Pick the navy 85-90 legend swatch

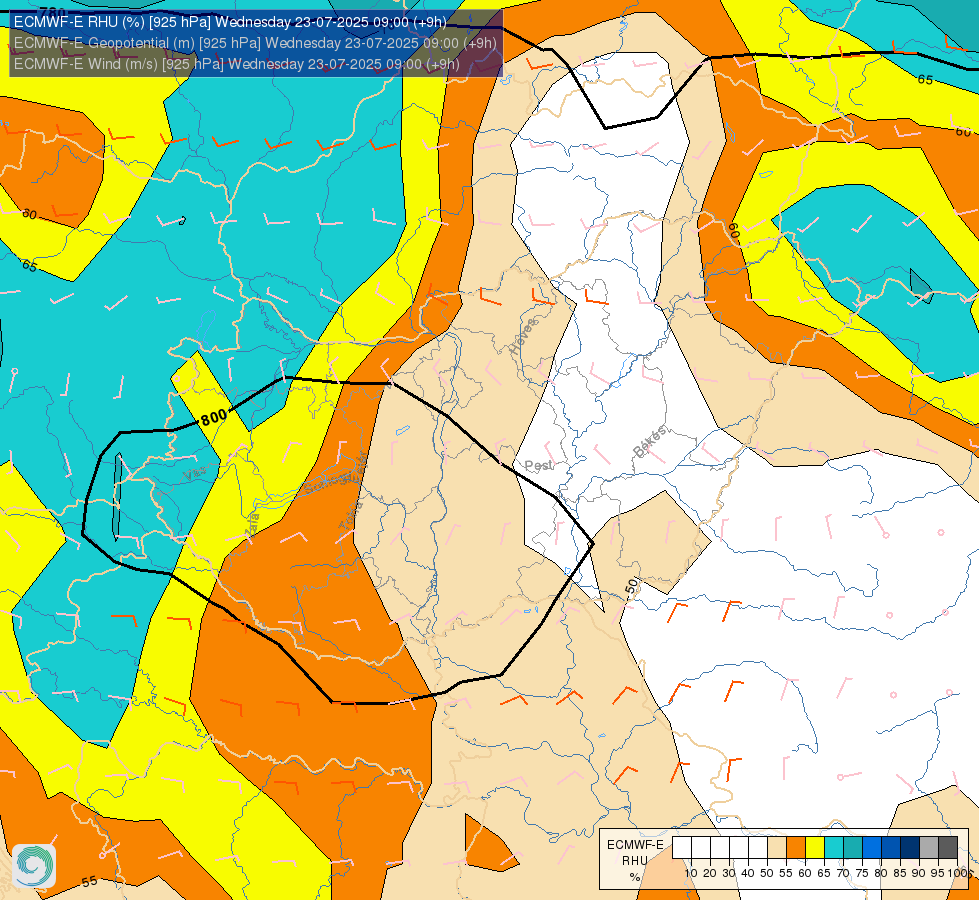tap(910, 848)
